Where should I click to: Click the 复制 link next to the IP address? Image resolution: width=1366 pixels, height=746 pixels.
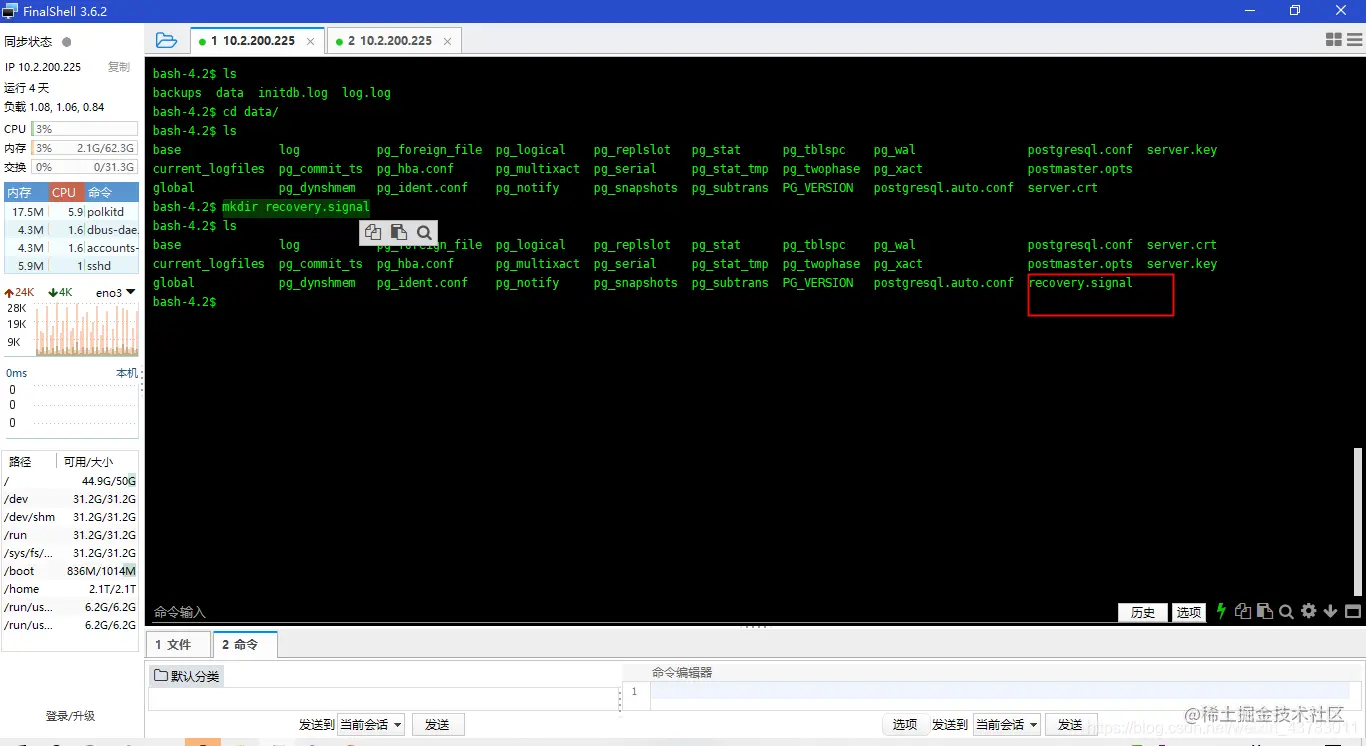point(119,67)
